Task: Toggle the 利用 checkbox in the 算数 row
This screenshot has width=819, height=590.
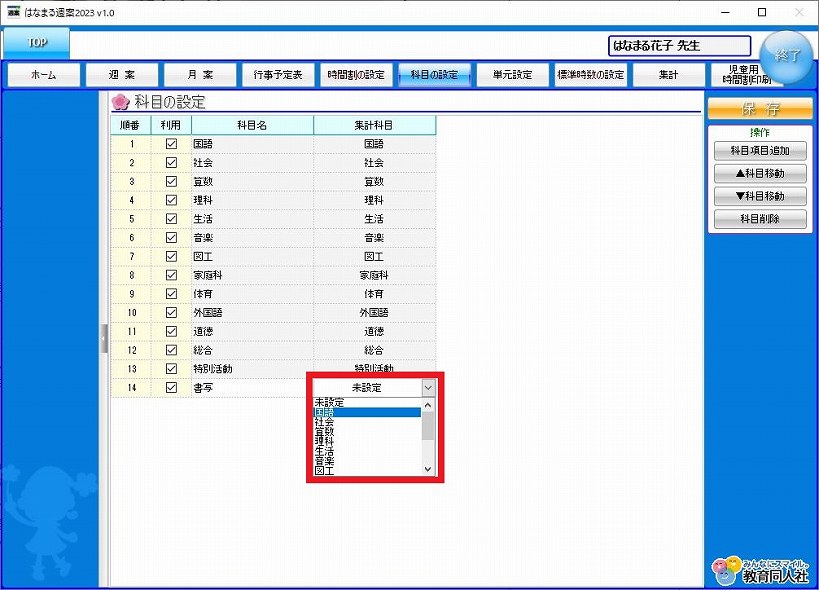Action: tap(171, 181)
